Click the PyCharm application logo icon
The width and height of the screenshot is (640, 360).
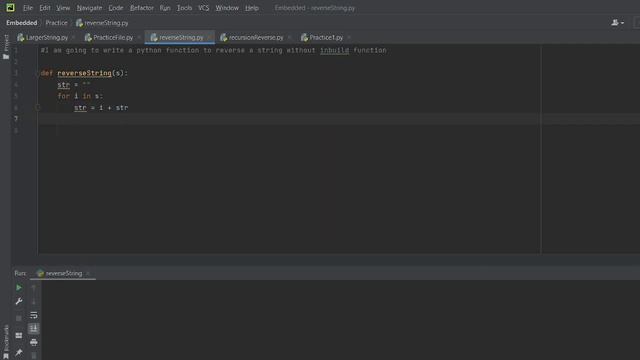[x=10, y=7]
